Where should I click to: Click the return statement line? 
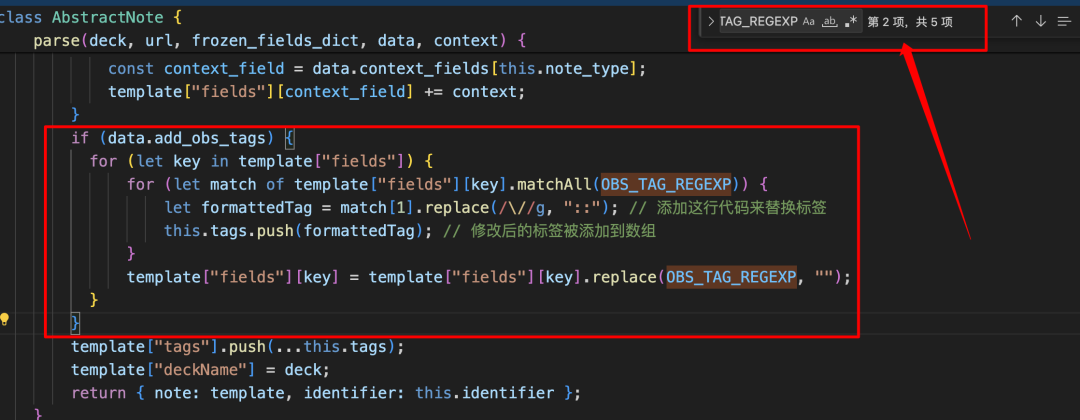click(98, 393)
